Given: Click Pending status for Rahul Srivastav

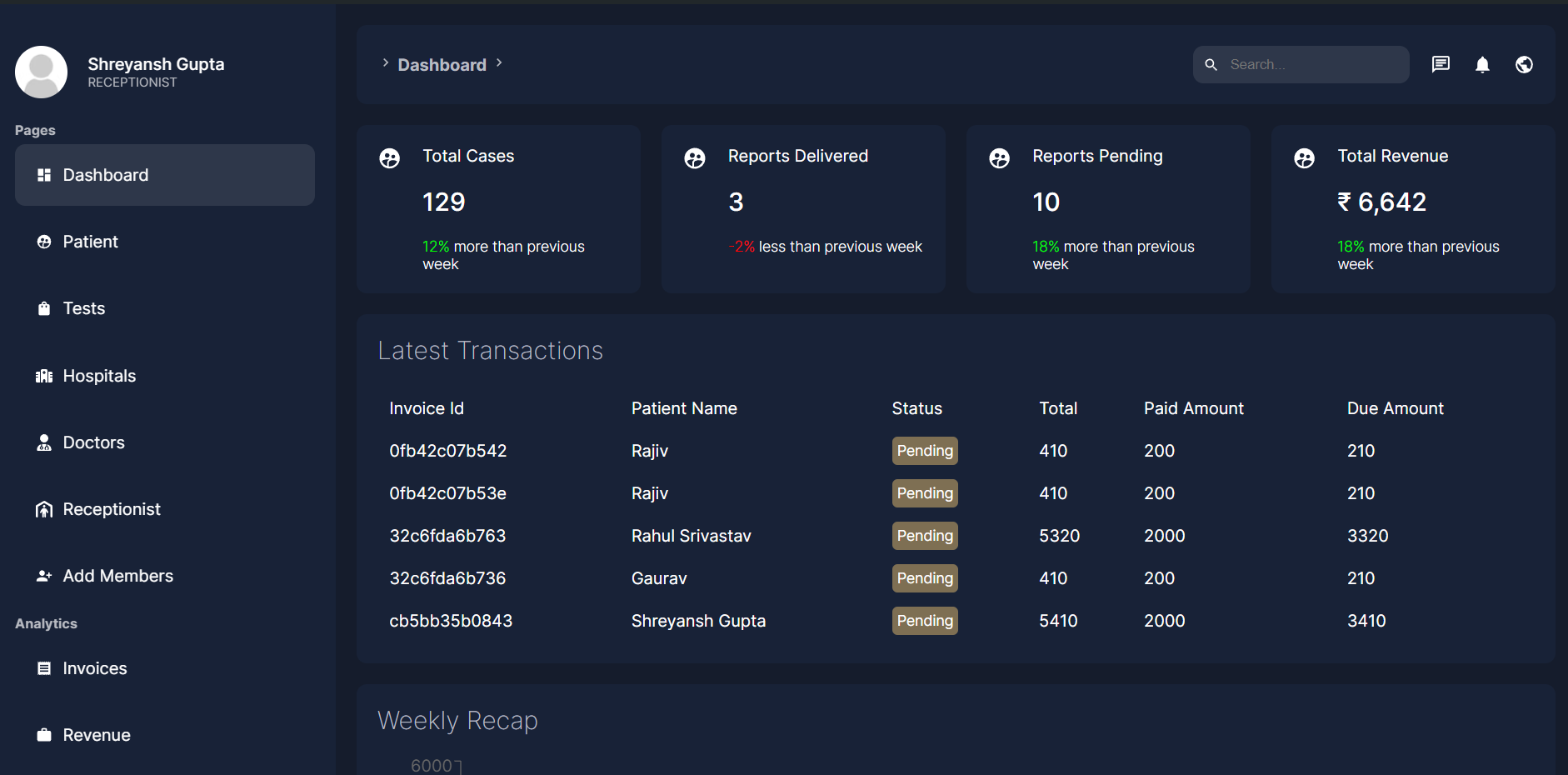Looking at the screenshot, I should pos(924,536).
